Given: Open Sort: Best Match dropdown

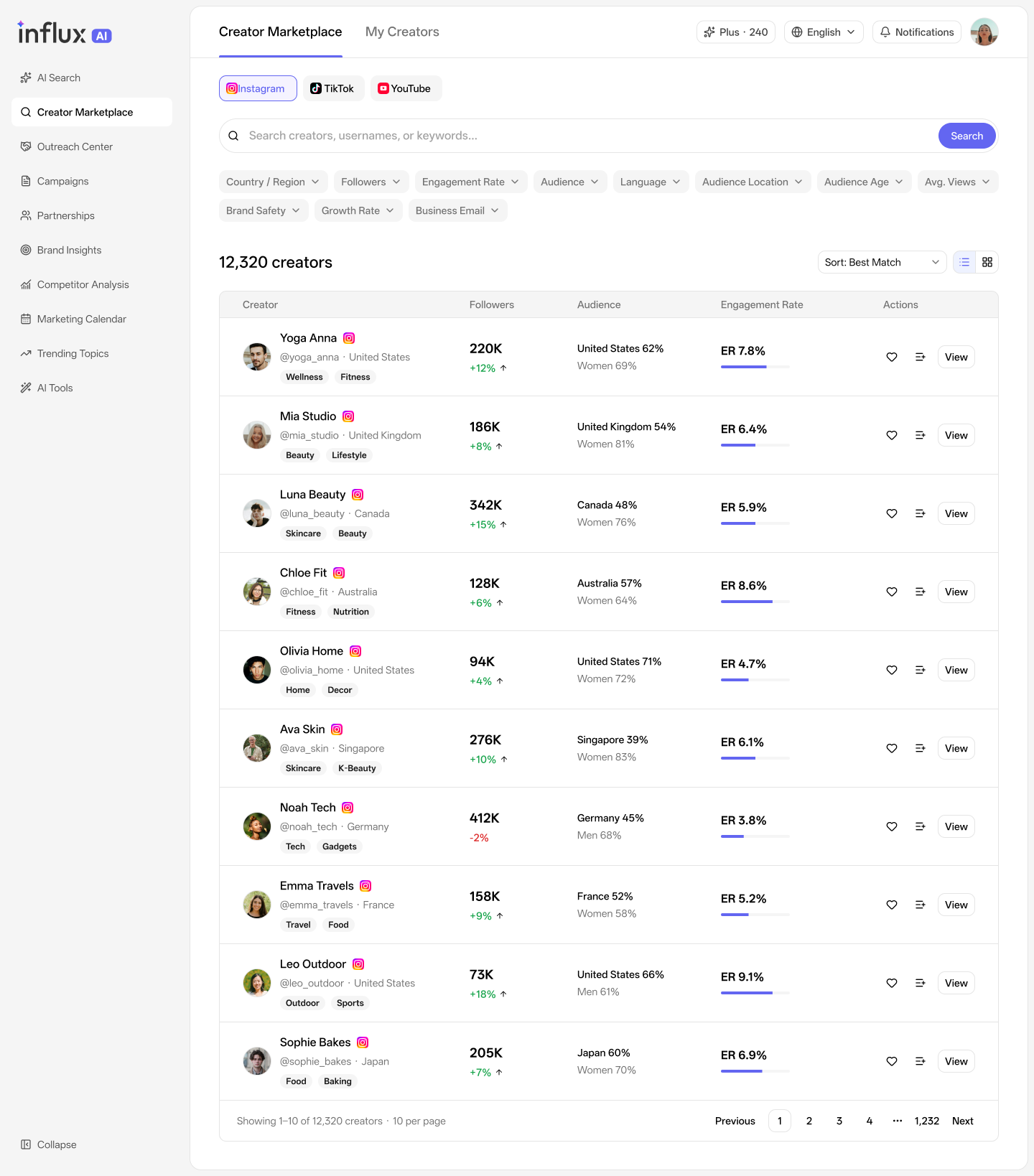Looking at the screenshot, I should tap(882, 262).
